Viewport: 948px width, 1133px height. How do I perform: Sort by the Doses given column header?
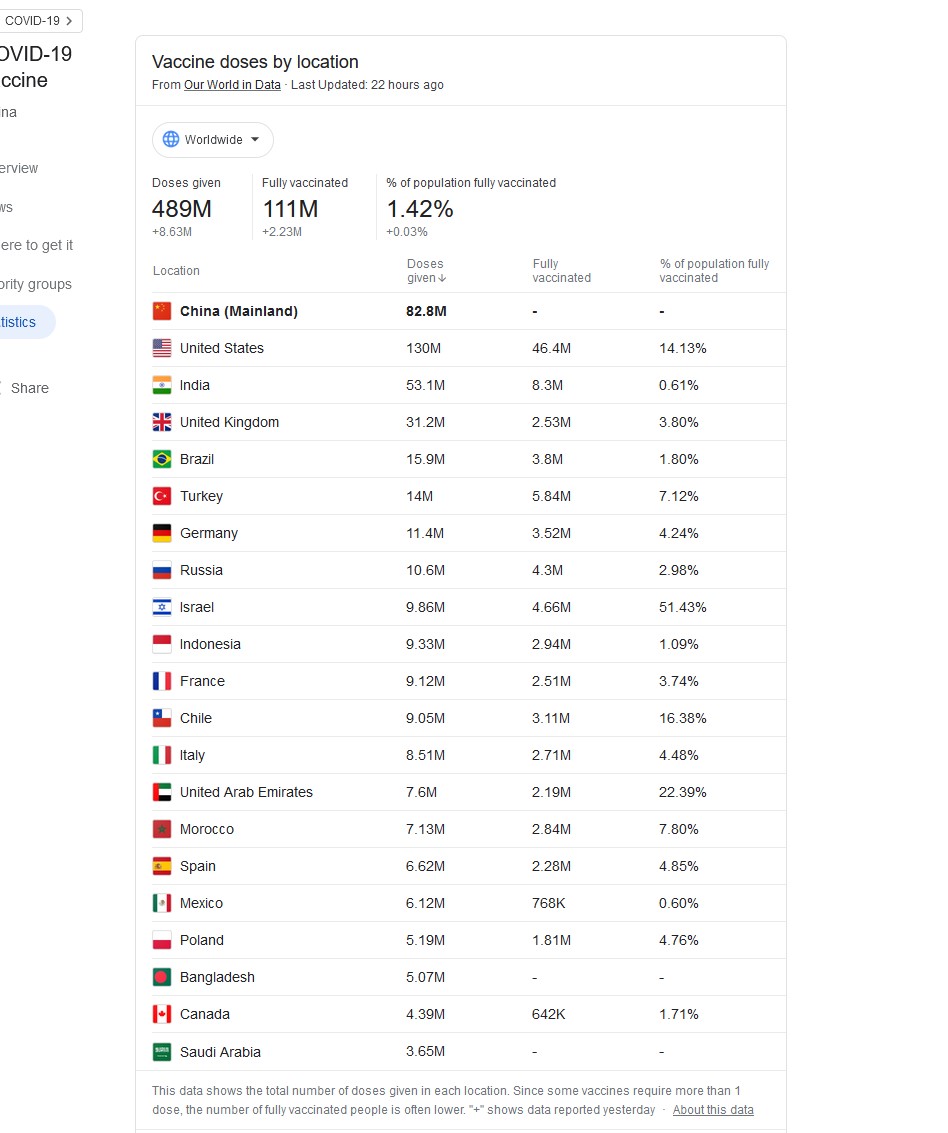(426, 271)
